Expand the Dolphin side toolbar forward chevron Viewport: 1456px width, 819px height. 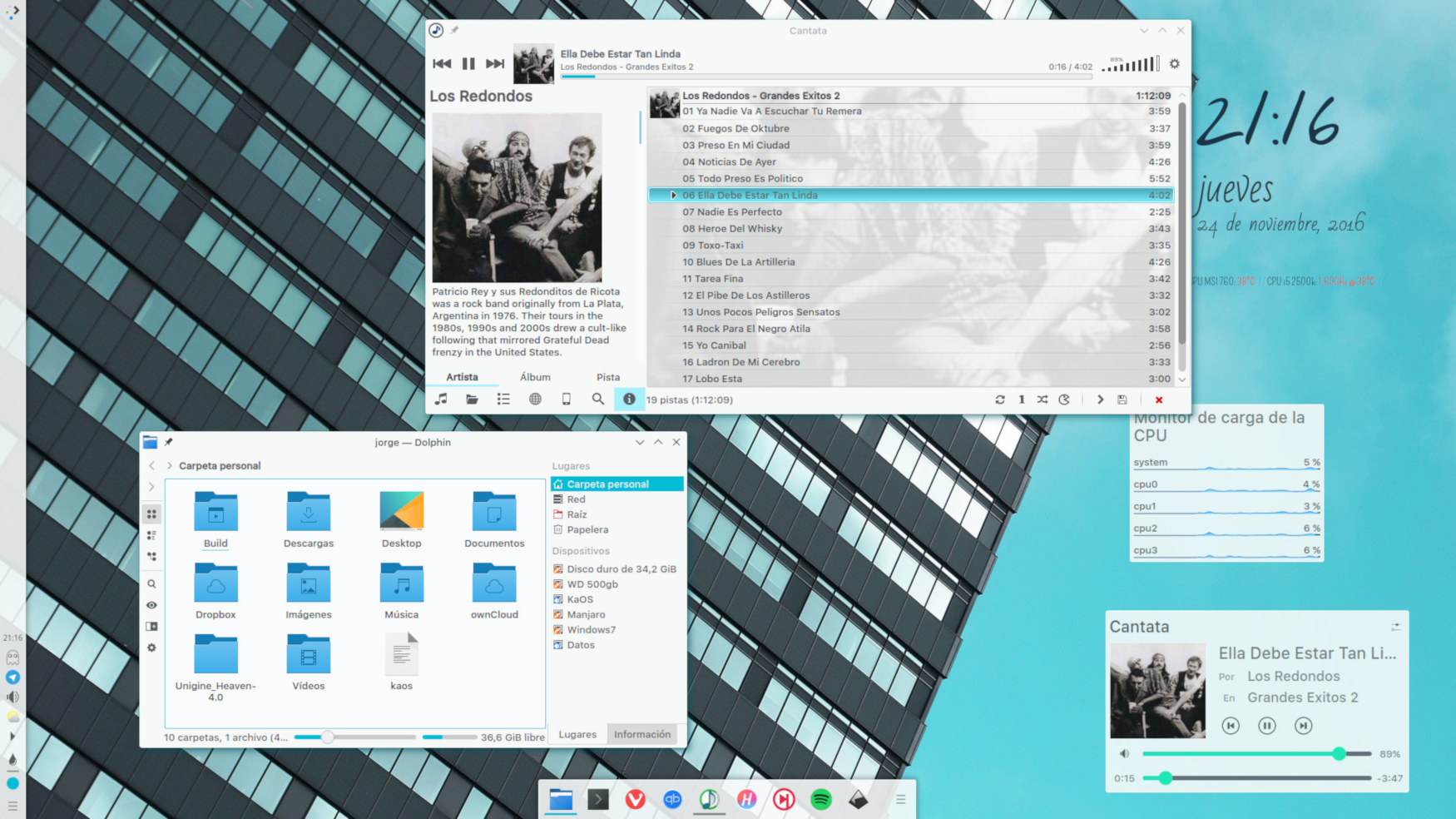151,487
